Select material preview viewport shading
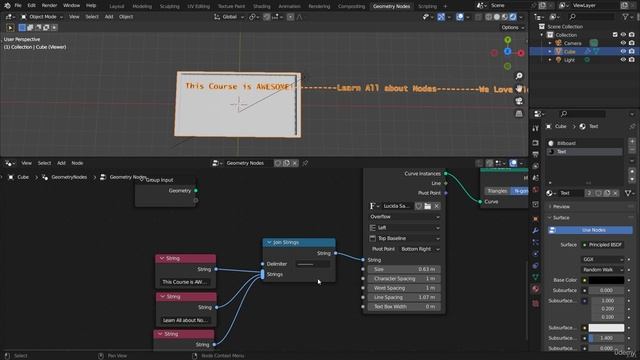Screen dimensions: 640x360 click(x=505, y=17)
